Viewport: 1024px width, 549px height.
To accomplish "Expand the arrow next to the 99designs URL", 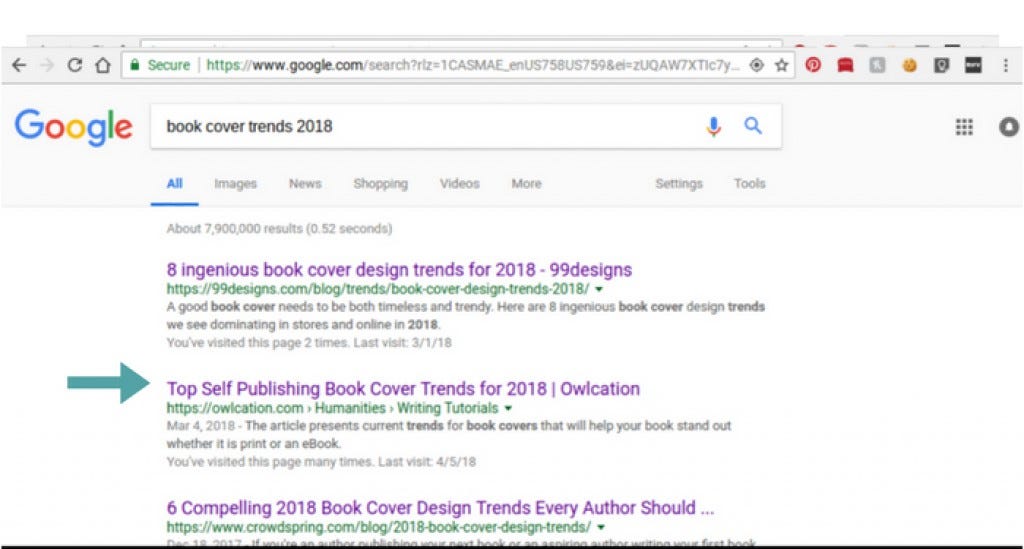I will tap(599, 289).
